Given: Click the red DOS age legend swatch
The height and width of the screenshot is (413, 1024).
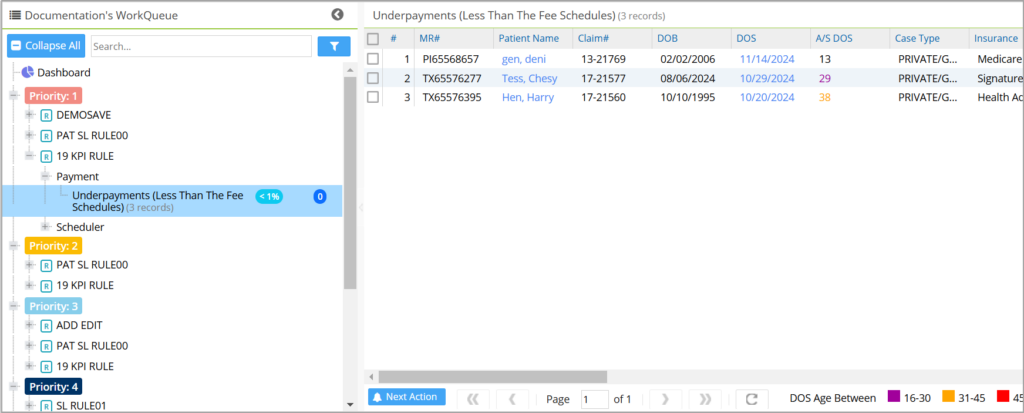Looking at the screenshot, I should 1002,396.
